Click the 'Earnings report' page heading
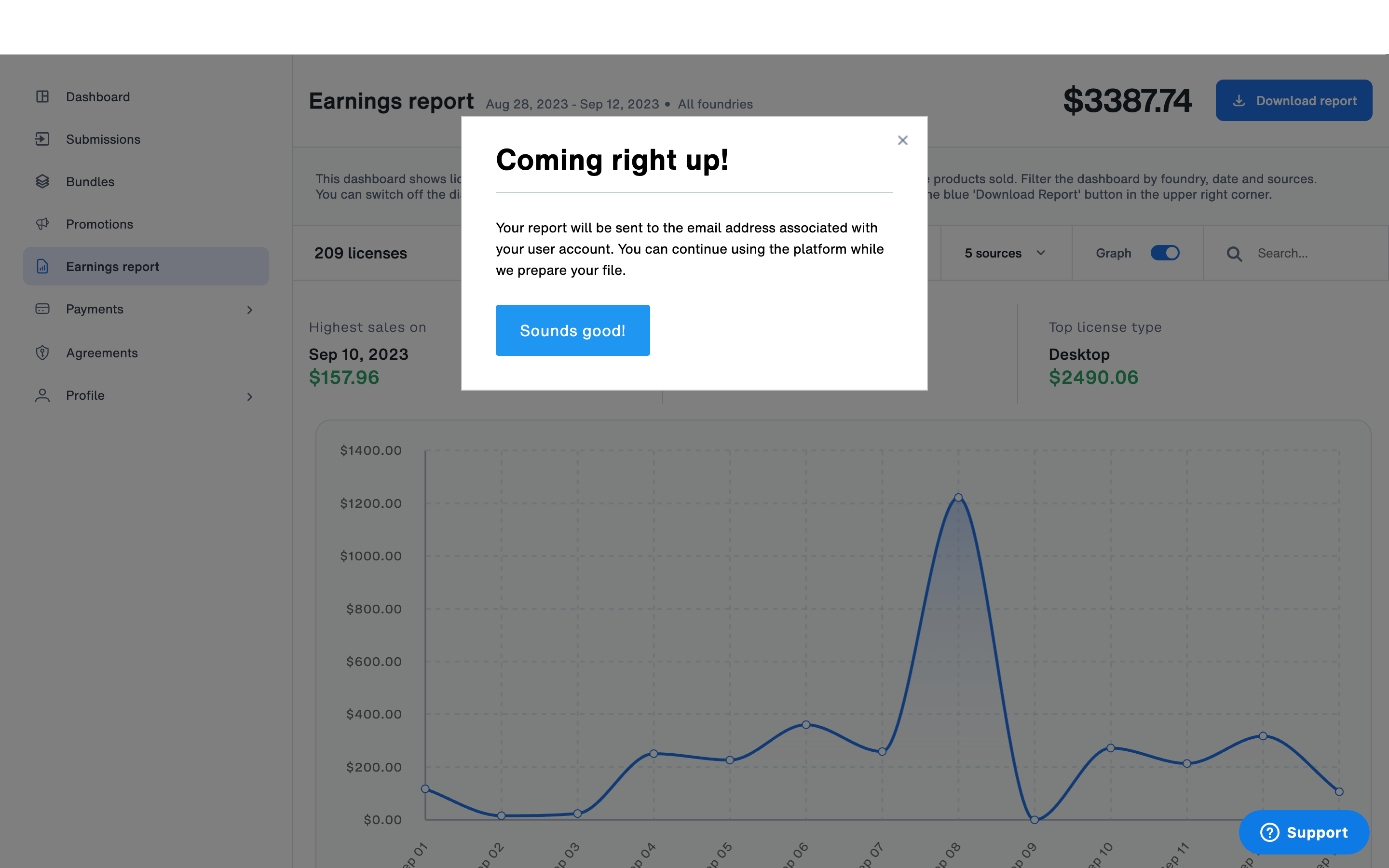Screen dimensions: 1389x868 tap(392, 101)
